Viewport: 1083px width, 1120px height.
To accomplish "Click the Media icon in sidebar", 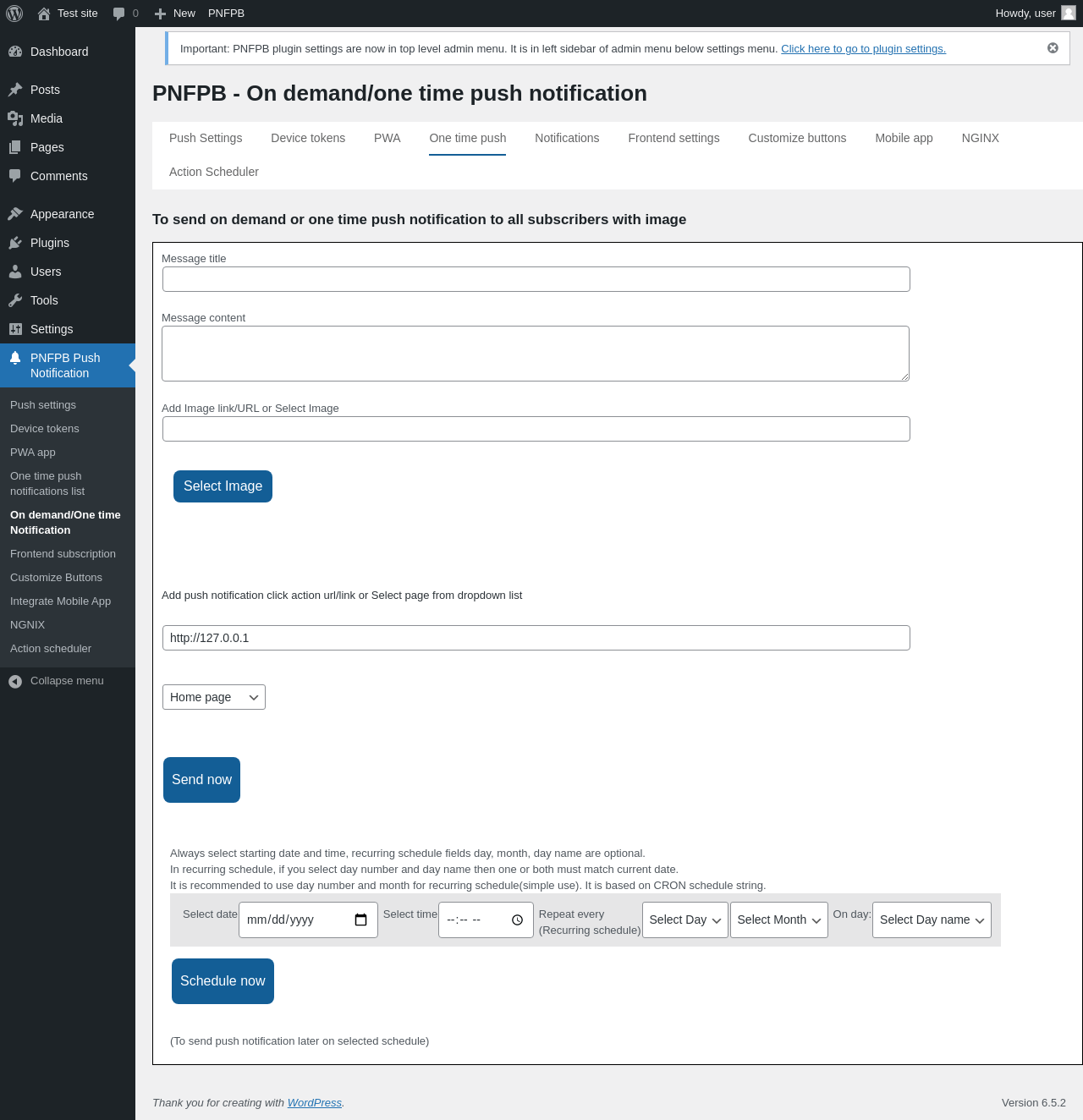I will pos(15,118).
